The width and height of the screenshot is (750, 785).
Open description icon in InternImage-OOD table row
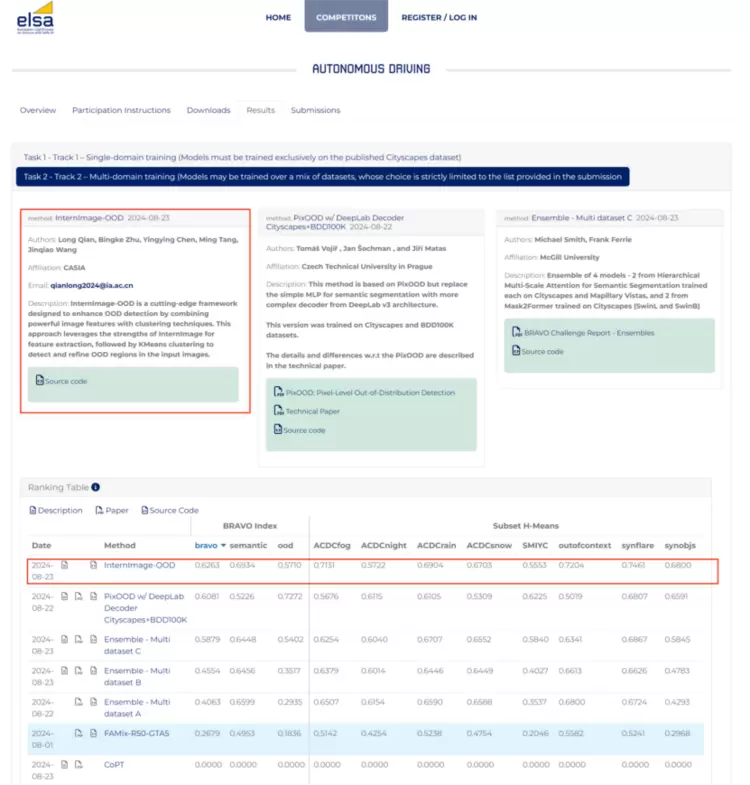pyautogui.click(x=65, y=565)
